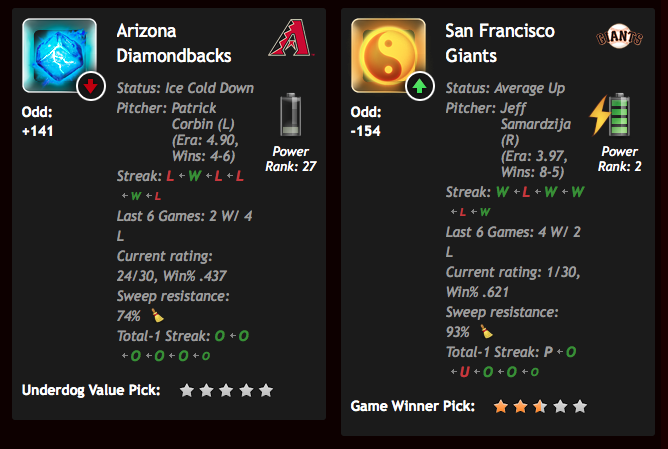668x449 pixels.
Task: Click the Giants -154 odd value
Action: pyautogui.click(x=366, y=131)
